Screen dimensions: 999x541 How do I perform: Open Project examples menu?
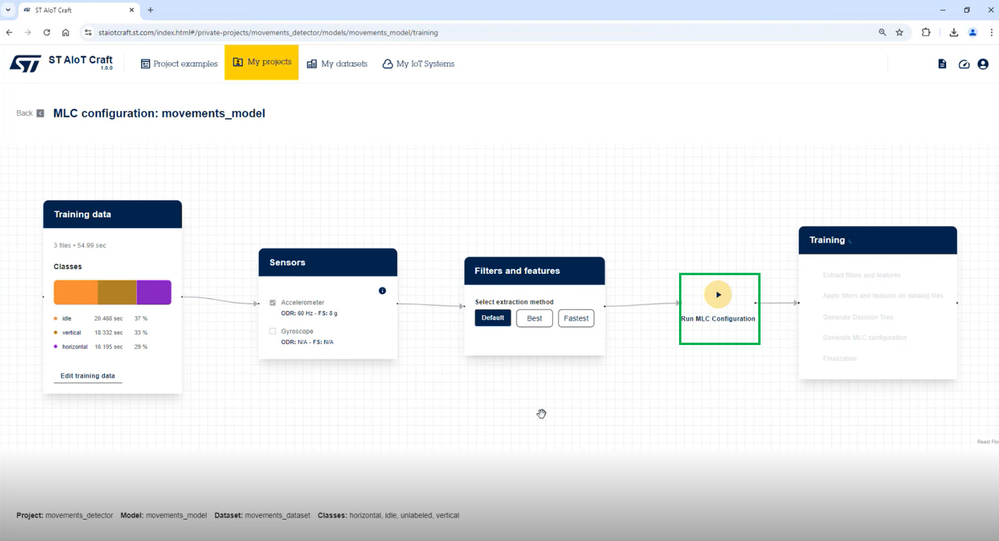coord(179,64)
